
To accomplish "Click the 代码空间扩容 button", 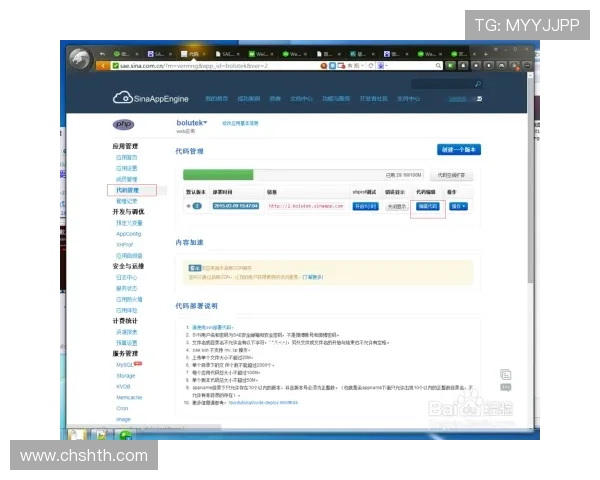I will click(452, 175).
